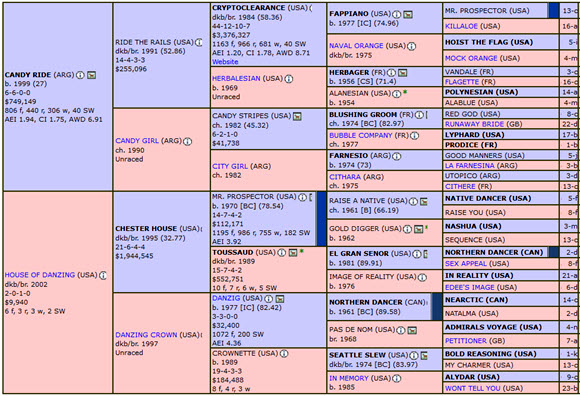
Task: View photo icon beside GOLD DIGGER
Action: (418, 229)
